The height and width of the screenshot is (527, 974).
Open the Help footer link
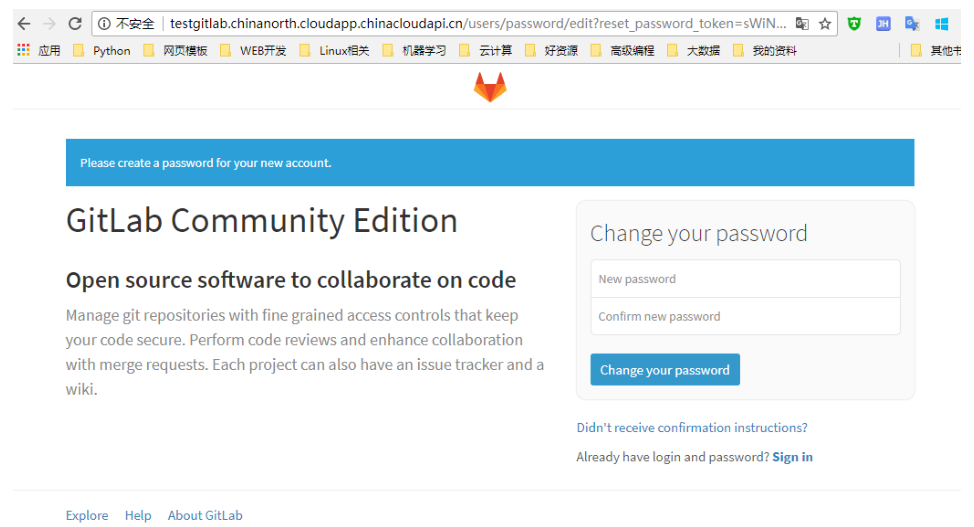click(138, 515)
